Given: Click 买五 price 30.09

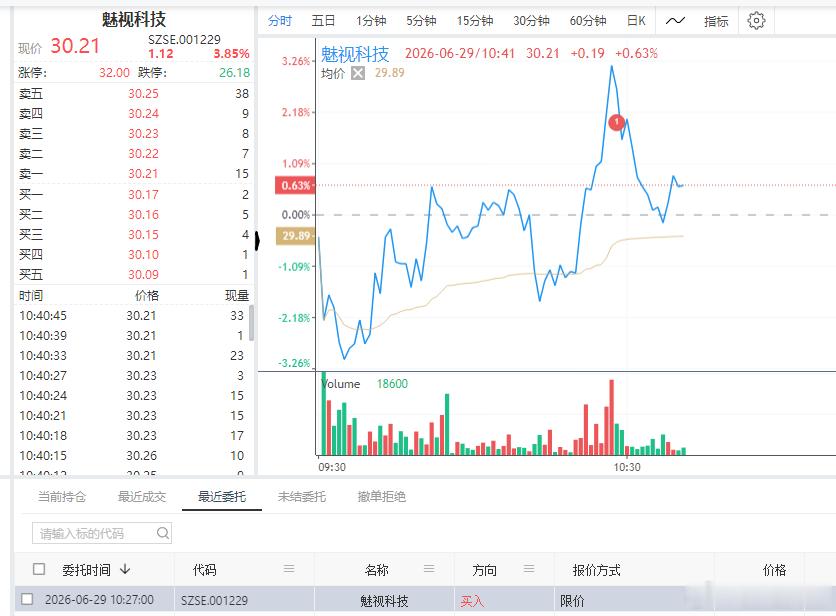Looking at the screenshot, I should point(143,275).
